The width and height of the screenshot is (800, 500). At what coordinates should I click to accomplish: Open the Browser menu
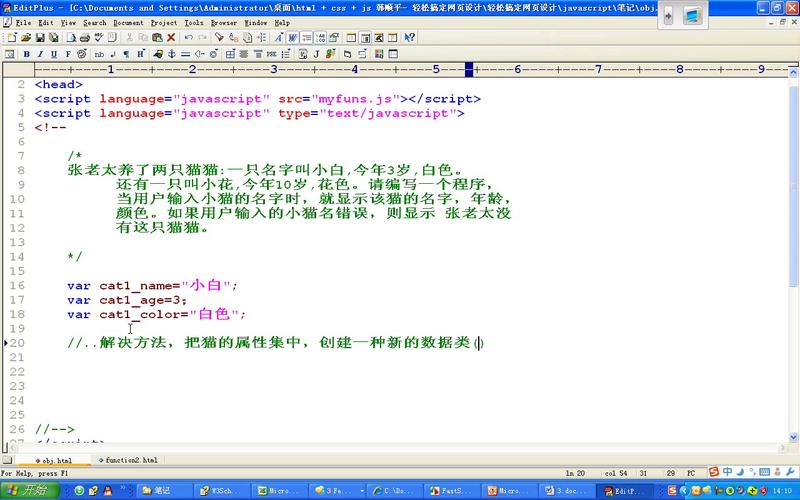[x=223, y=23]
